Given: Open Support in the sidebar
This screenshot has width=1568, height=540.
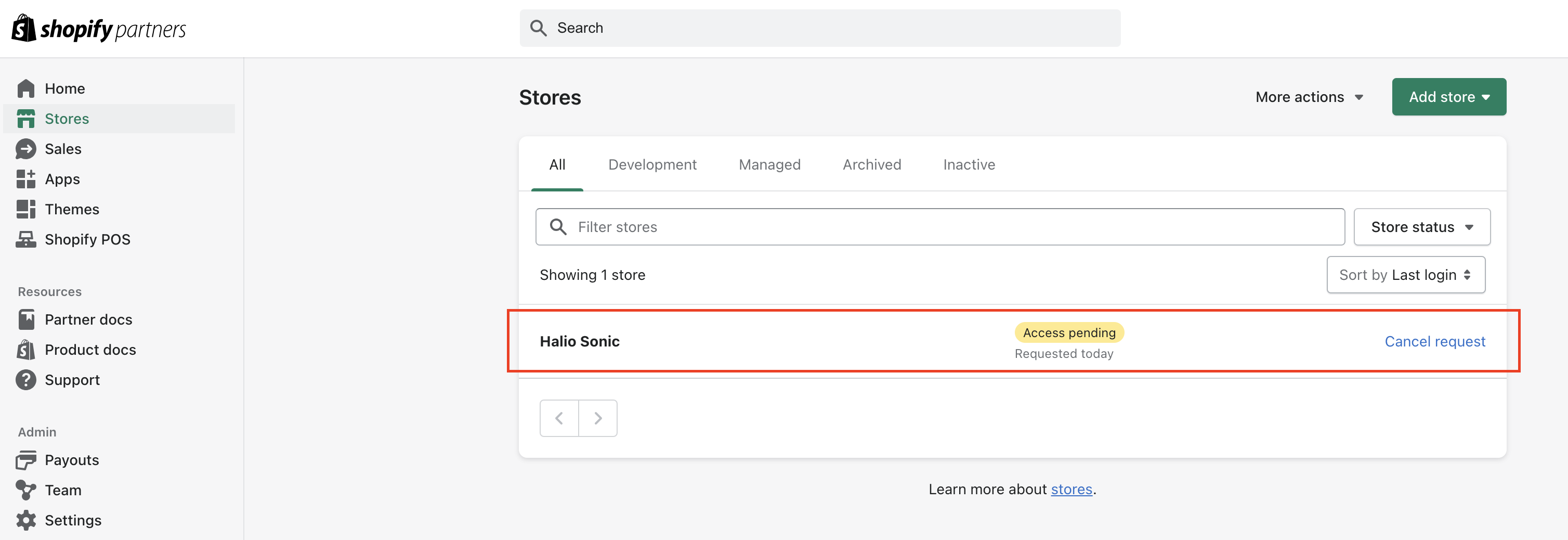Looking at the screenshot, I should pos(119,380).
